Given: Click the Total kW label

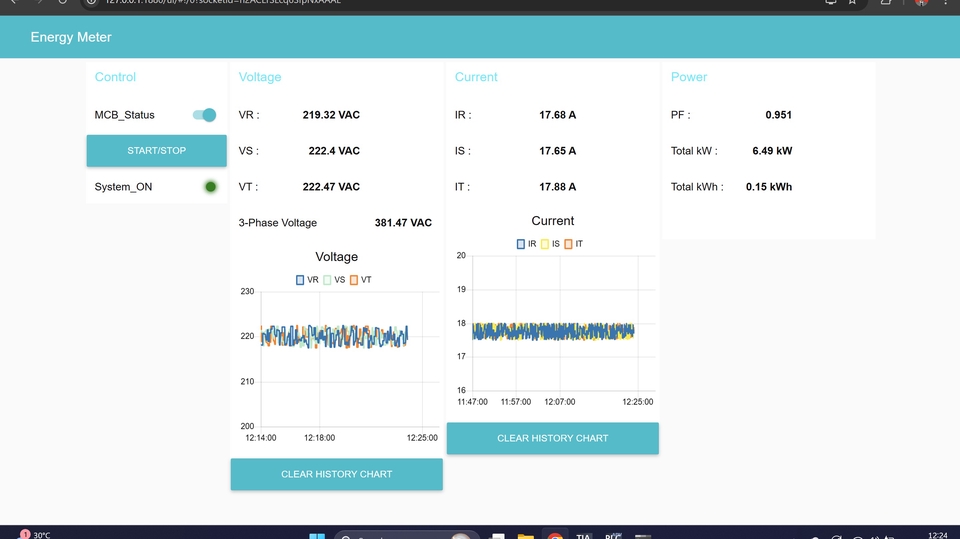Looking at the screenshot, I should pyautogui.click(x=694, y=151).
